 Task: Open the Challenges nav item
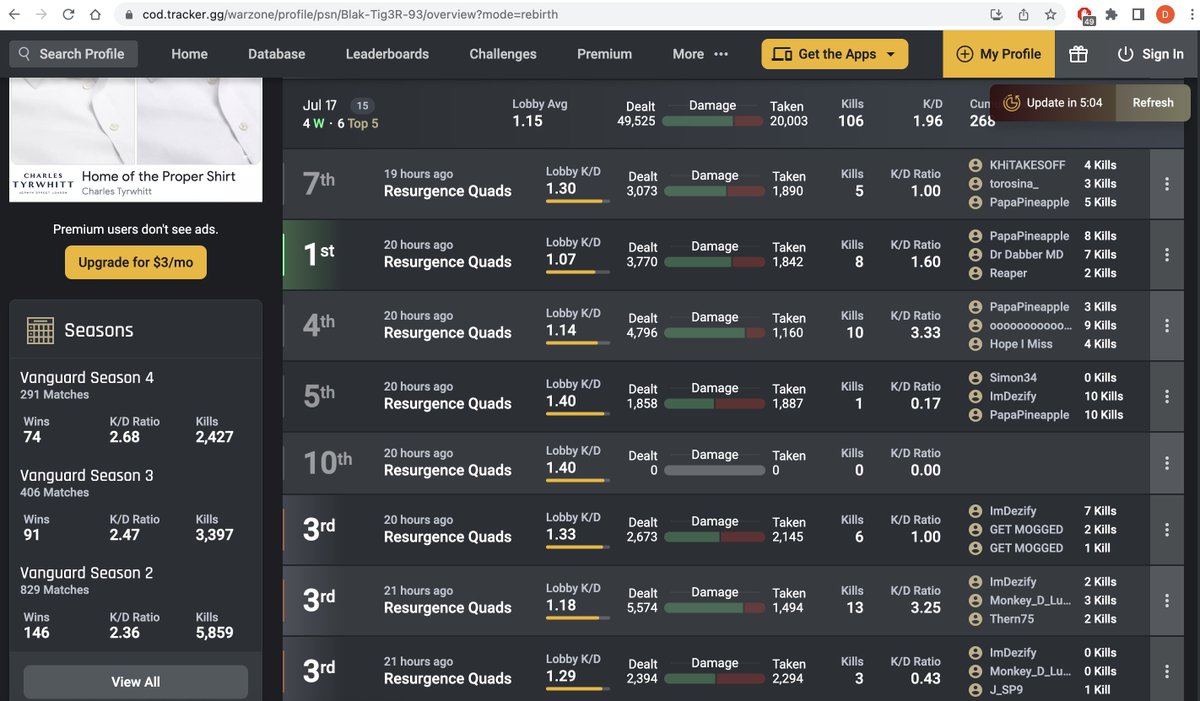(x=503, y=54)
